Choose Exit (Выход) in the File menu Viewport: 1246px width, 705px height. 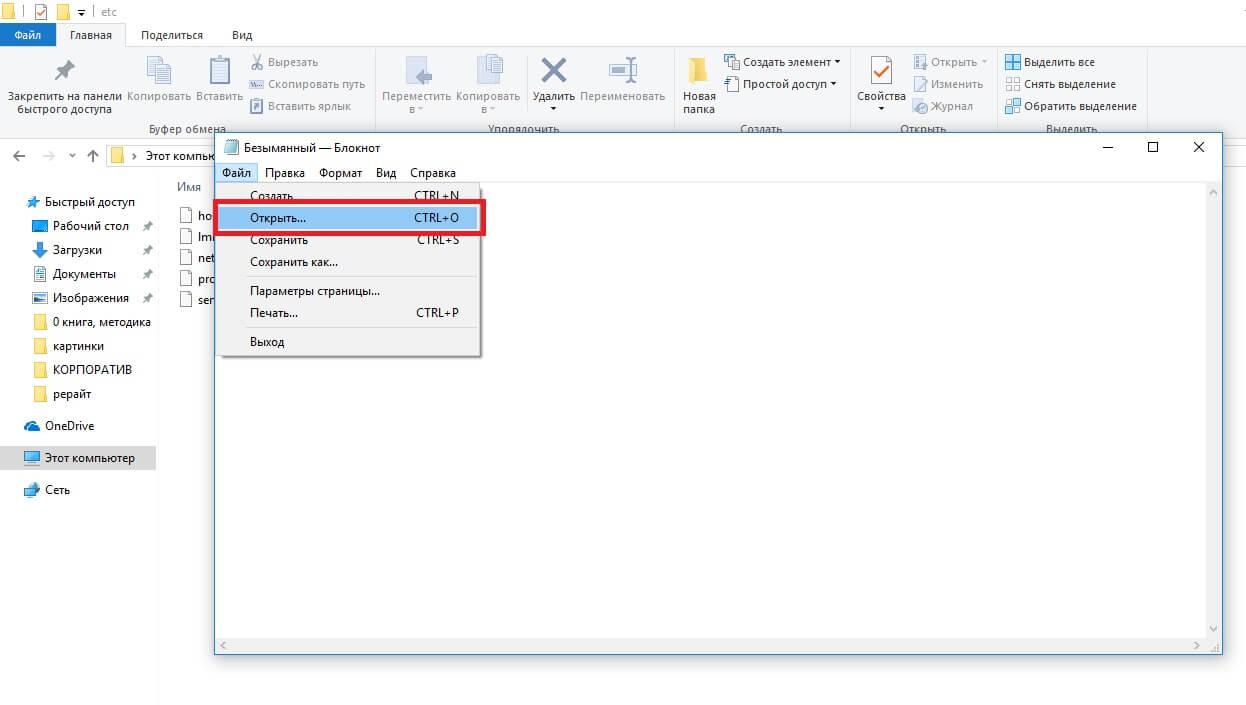click(x=349, y=342)
